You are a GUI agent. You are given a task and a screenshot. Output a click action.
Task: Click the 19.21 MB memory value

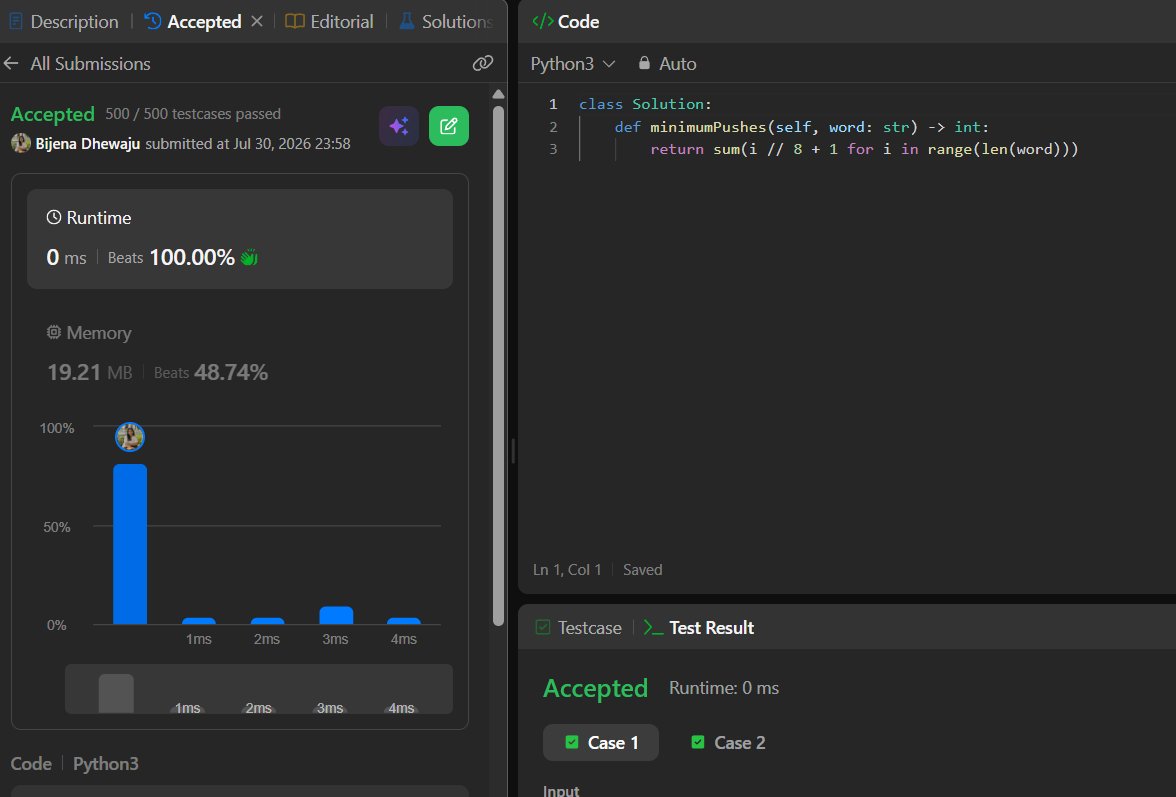(89, 372)
